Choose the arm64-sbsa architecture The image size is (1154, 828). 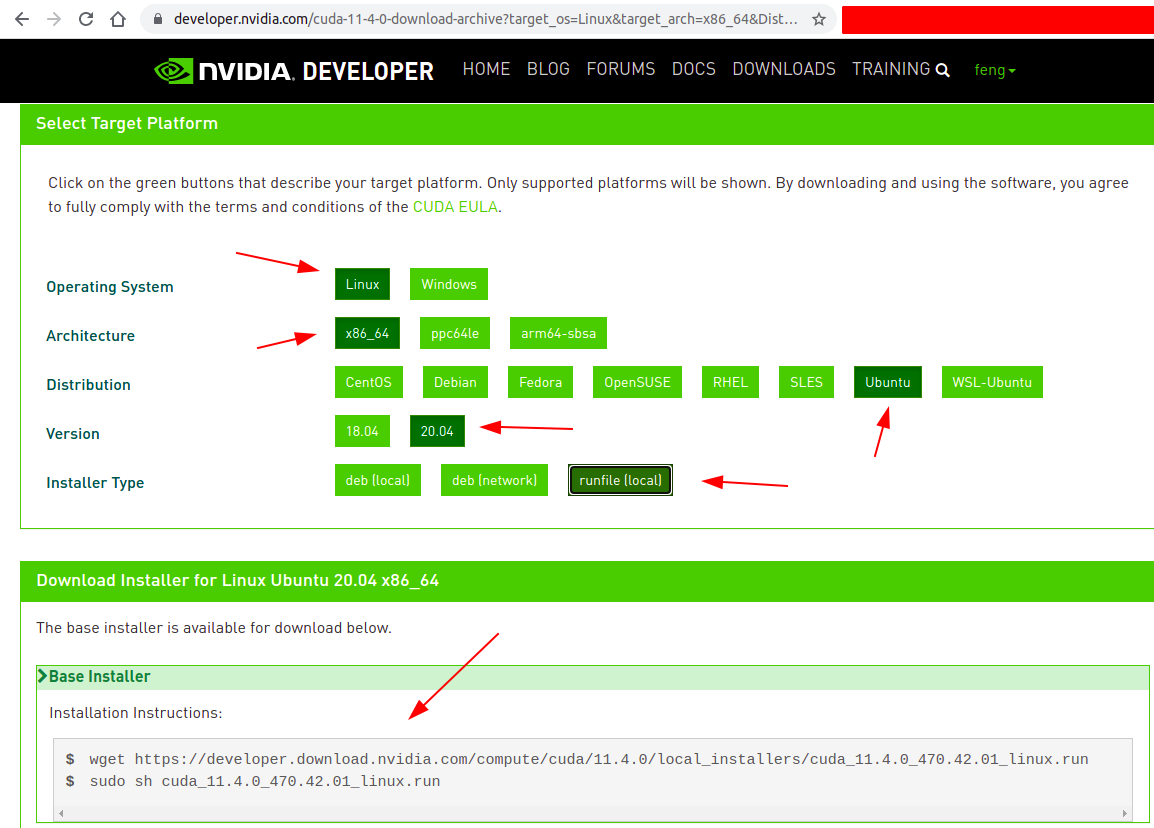click(x=559, y=333)
